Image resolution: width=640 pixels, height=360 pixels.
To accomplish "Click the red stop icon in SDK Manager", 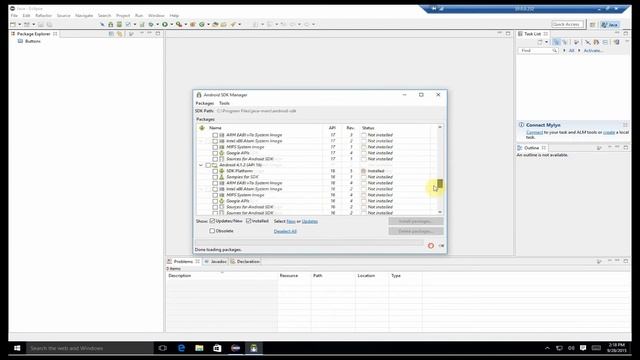I will [431, 245].
